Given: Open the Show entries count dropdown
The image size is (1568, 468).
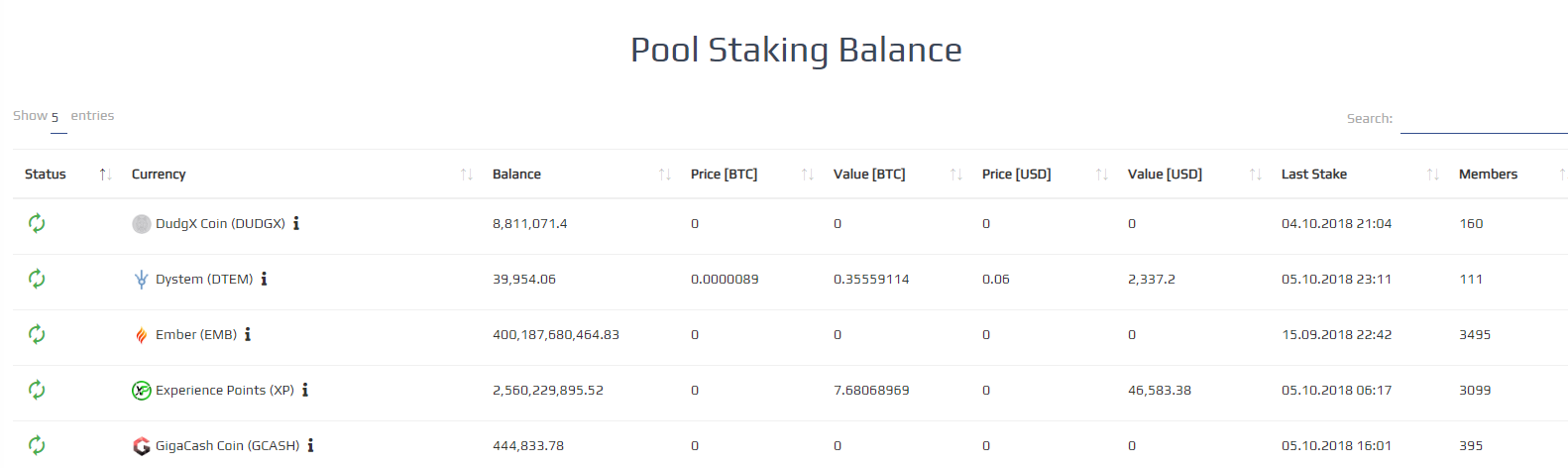Looking at the screenshot, I should [58, 118].
